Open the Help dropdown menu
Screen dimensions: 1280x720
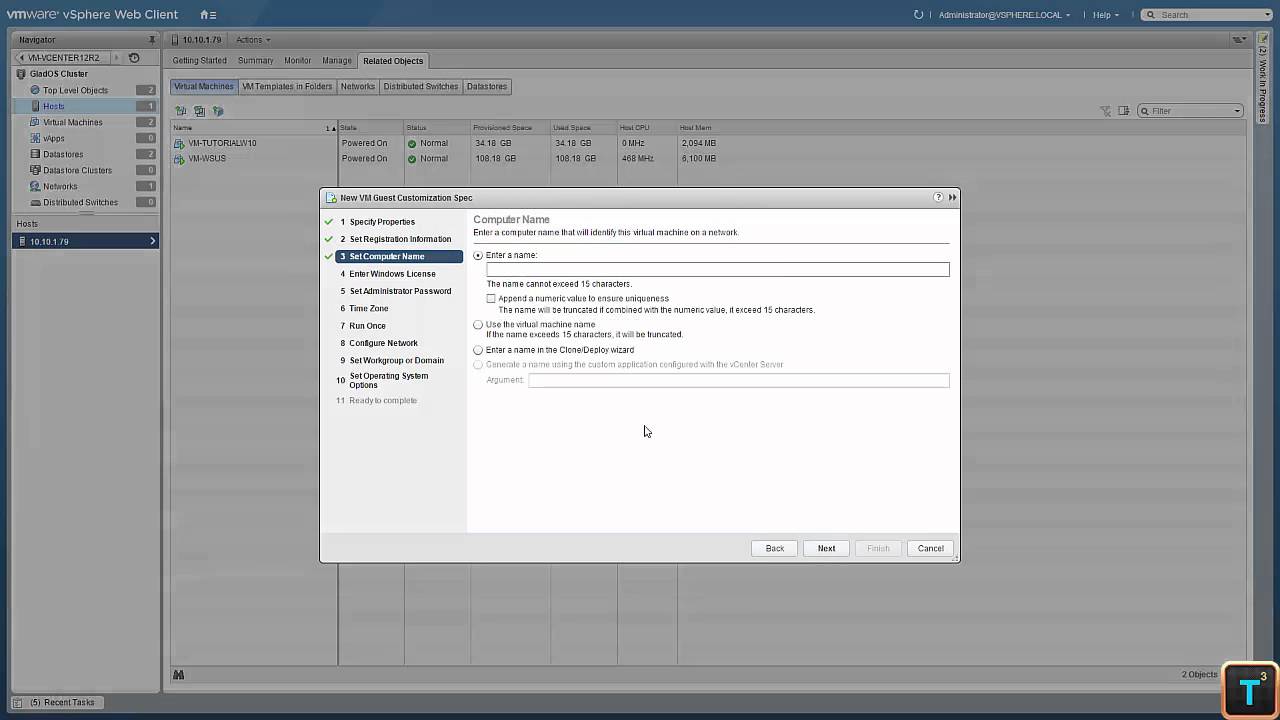pos(1105,15)
